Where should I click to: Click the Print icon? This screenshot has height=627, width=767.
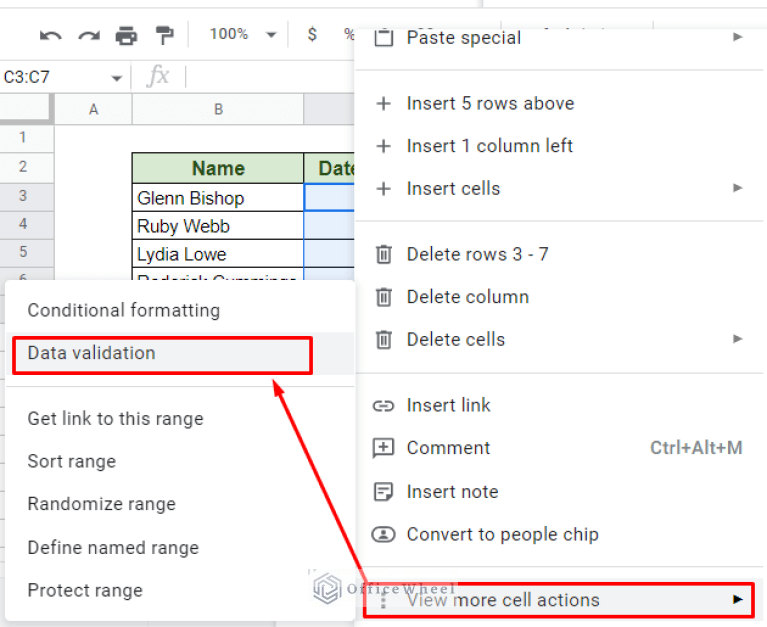tap(126, 36)
